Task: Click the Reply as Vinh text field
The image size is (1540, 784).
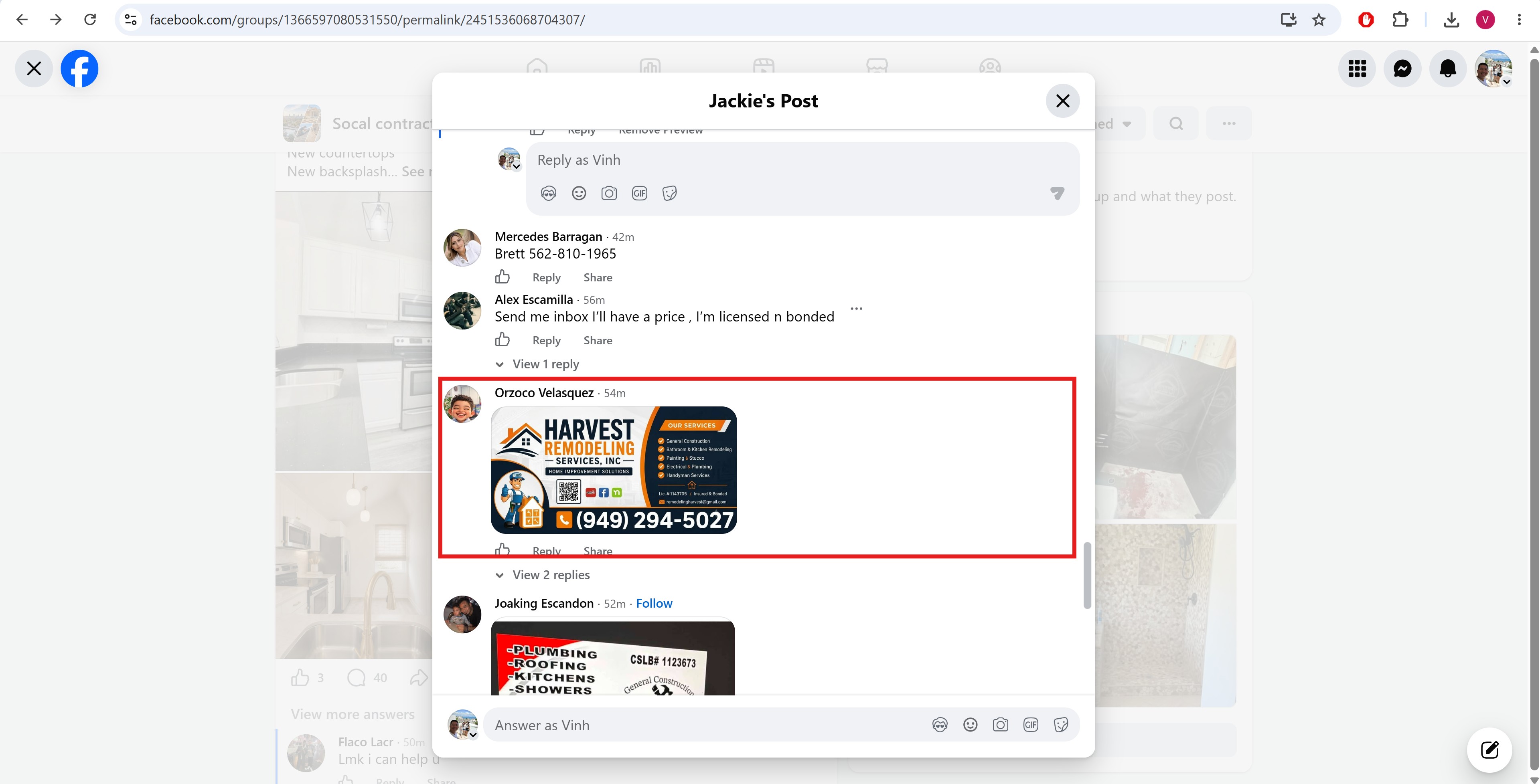Action: (x=802, y=160)
